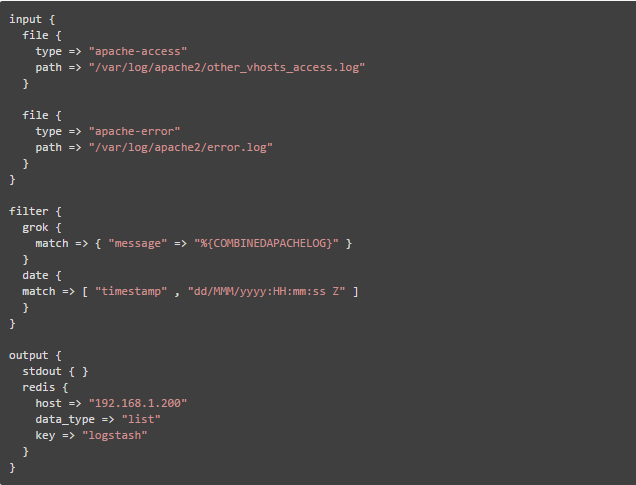Click the "output" block keyword
This screenshot has width=636, height=485.
click(x=28, y=355)
